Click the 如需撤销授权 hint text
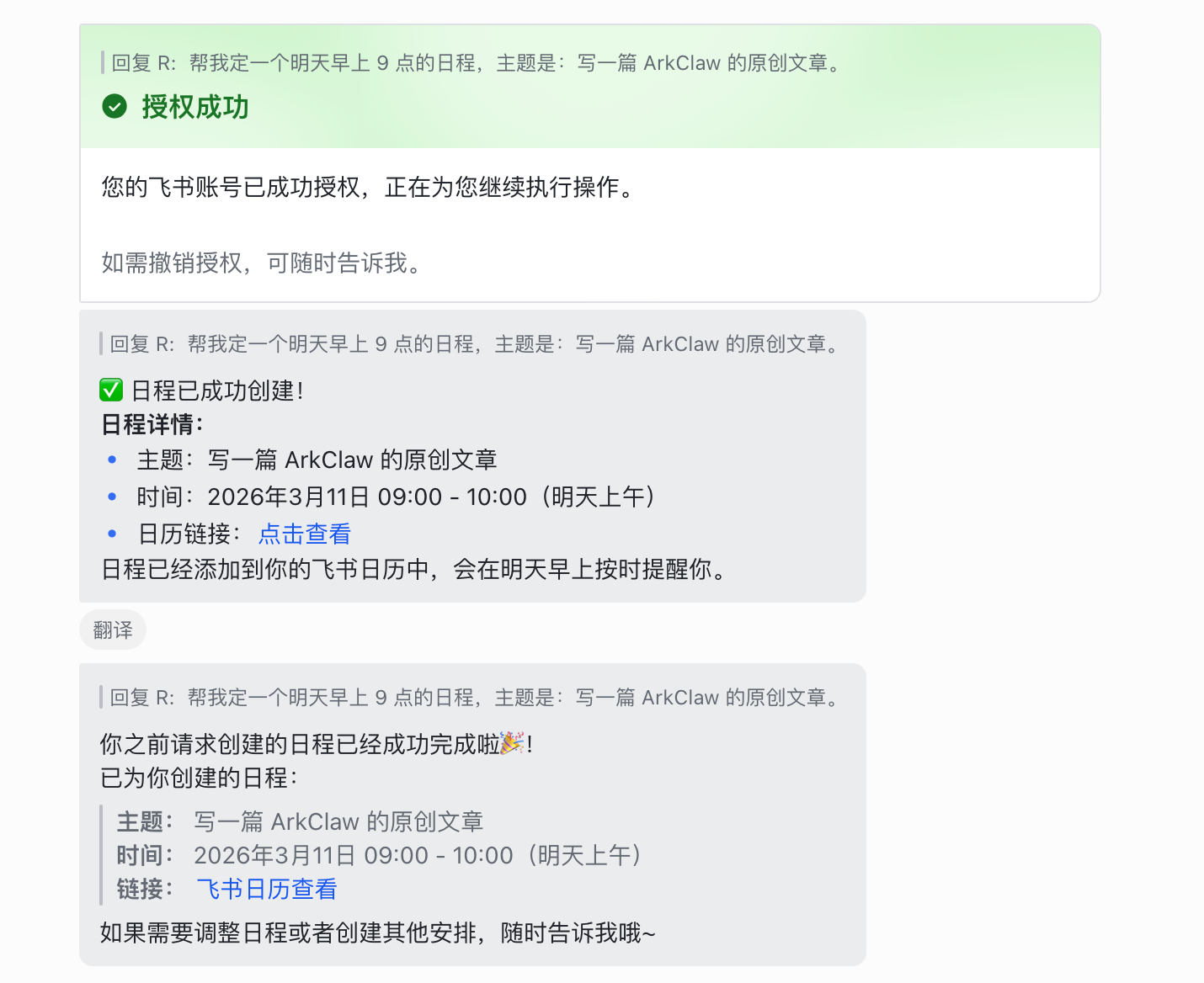 [261, 263]
